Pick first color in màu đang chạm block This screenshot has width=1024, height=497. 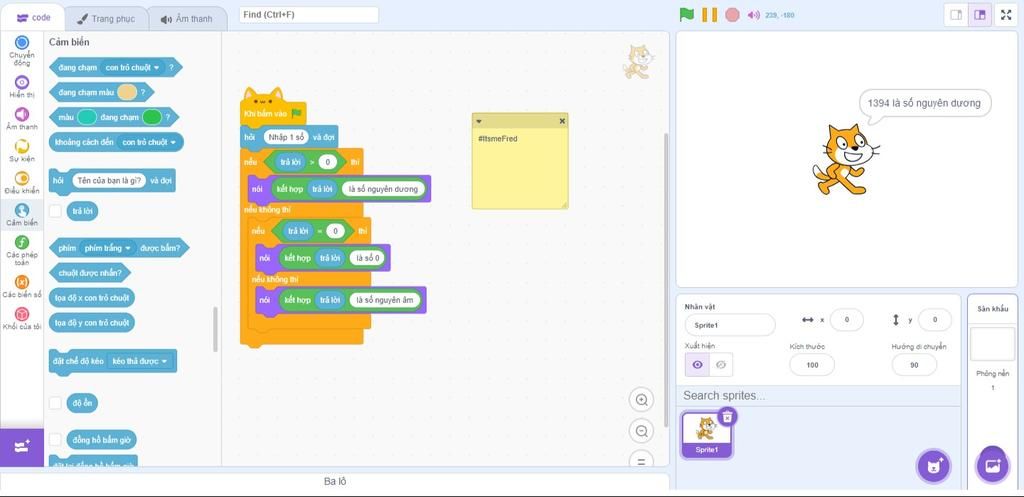(x=87, y=117)
